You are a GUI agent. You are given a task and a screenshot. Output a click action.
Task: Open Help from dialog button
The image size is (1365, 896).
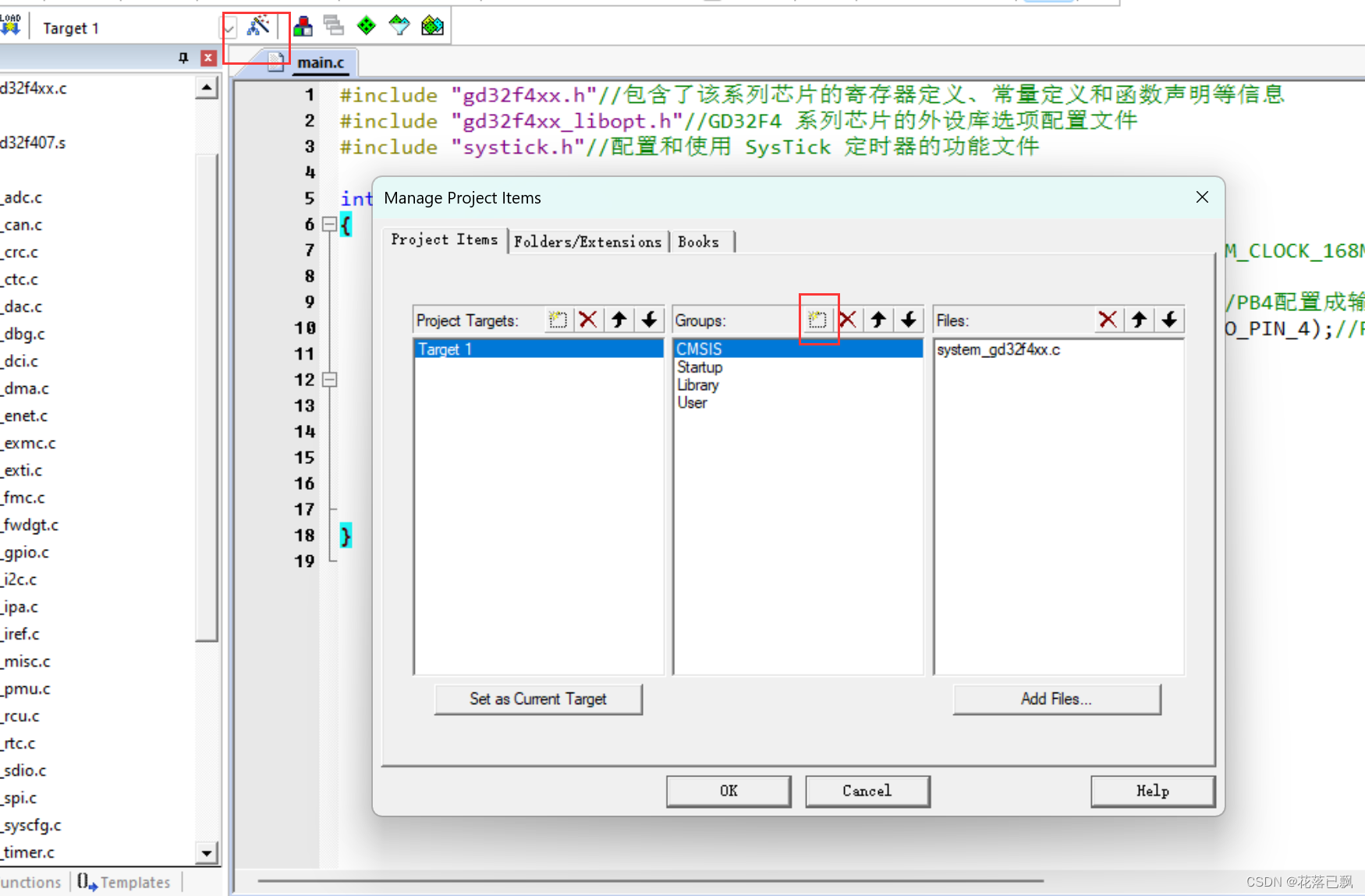point(1153,791)
